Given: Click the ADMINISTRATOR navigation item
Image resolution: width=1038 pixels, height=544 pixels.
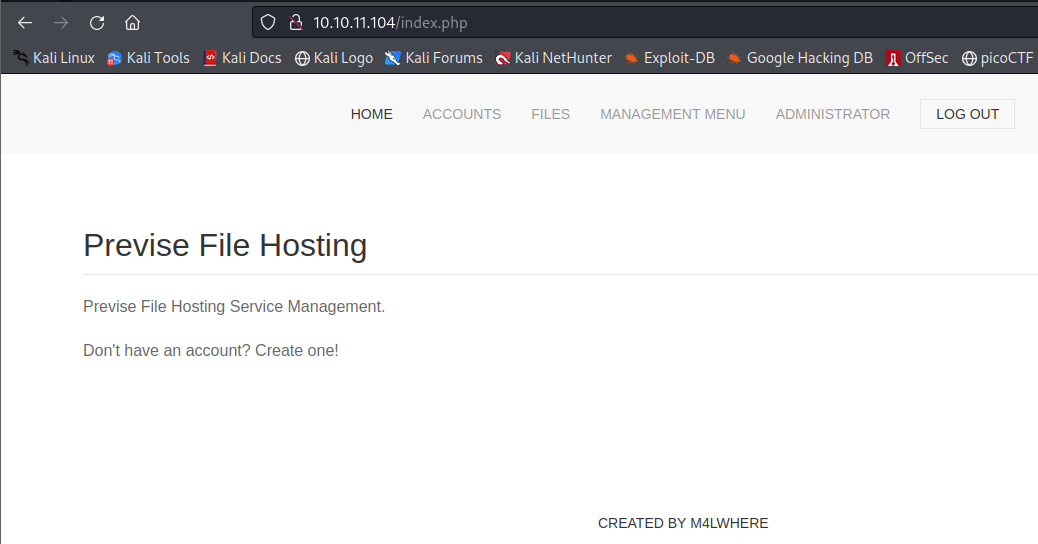Looking at the screenshot, I should [833, 114].
